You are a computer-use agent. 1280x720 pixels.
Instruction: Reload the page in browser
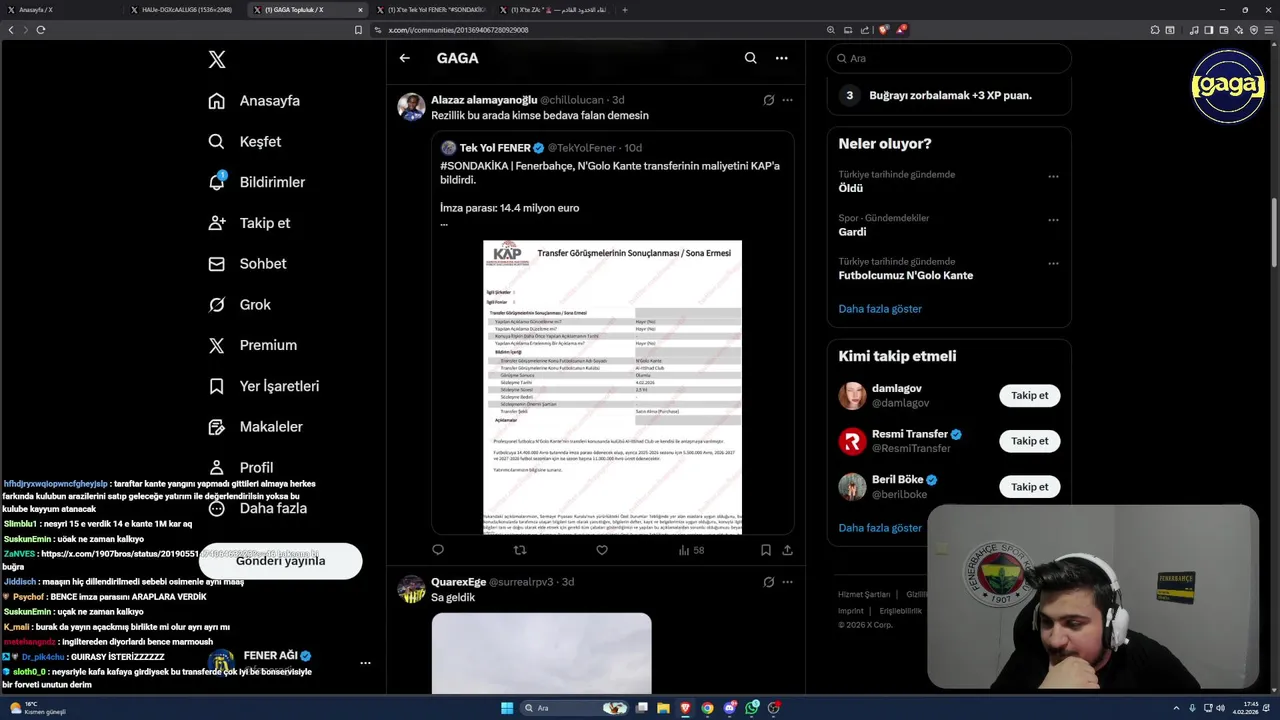(40, 30)
